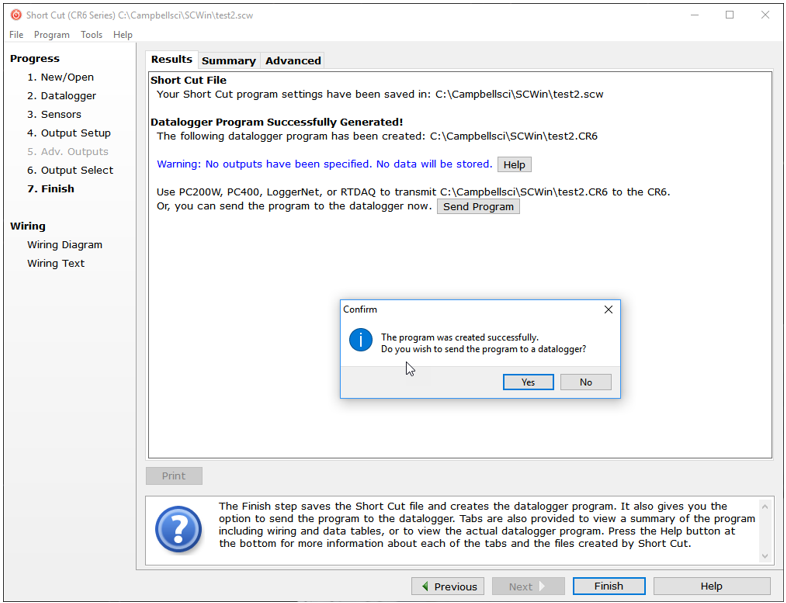Viewport: 786px width, 603px height.
Task: Click the Confirm dialog title
Action: coord(360,309)
